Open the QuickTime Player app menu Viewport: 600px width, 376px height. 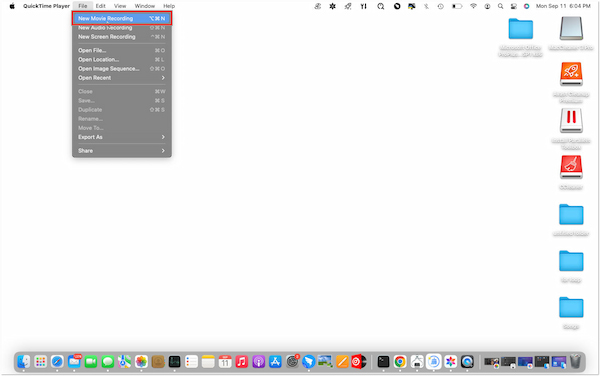(x=46, y=6)
